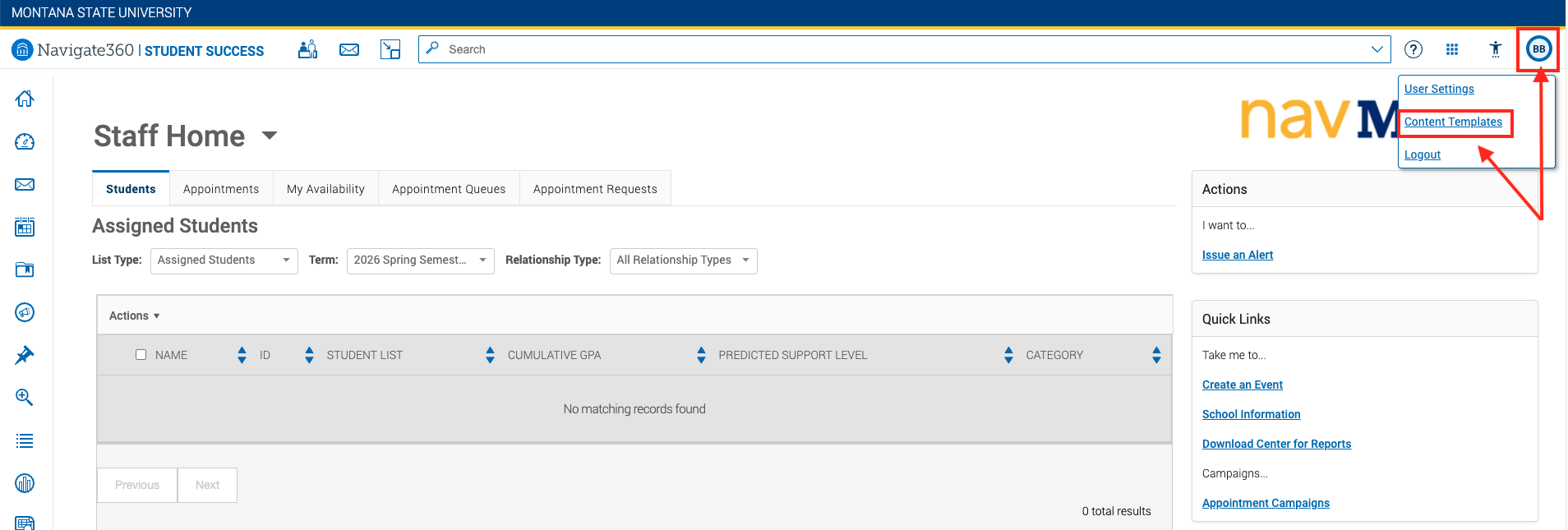Click the 'No matching records found' text
1568x530 pixels.
(634, 409)
